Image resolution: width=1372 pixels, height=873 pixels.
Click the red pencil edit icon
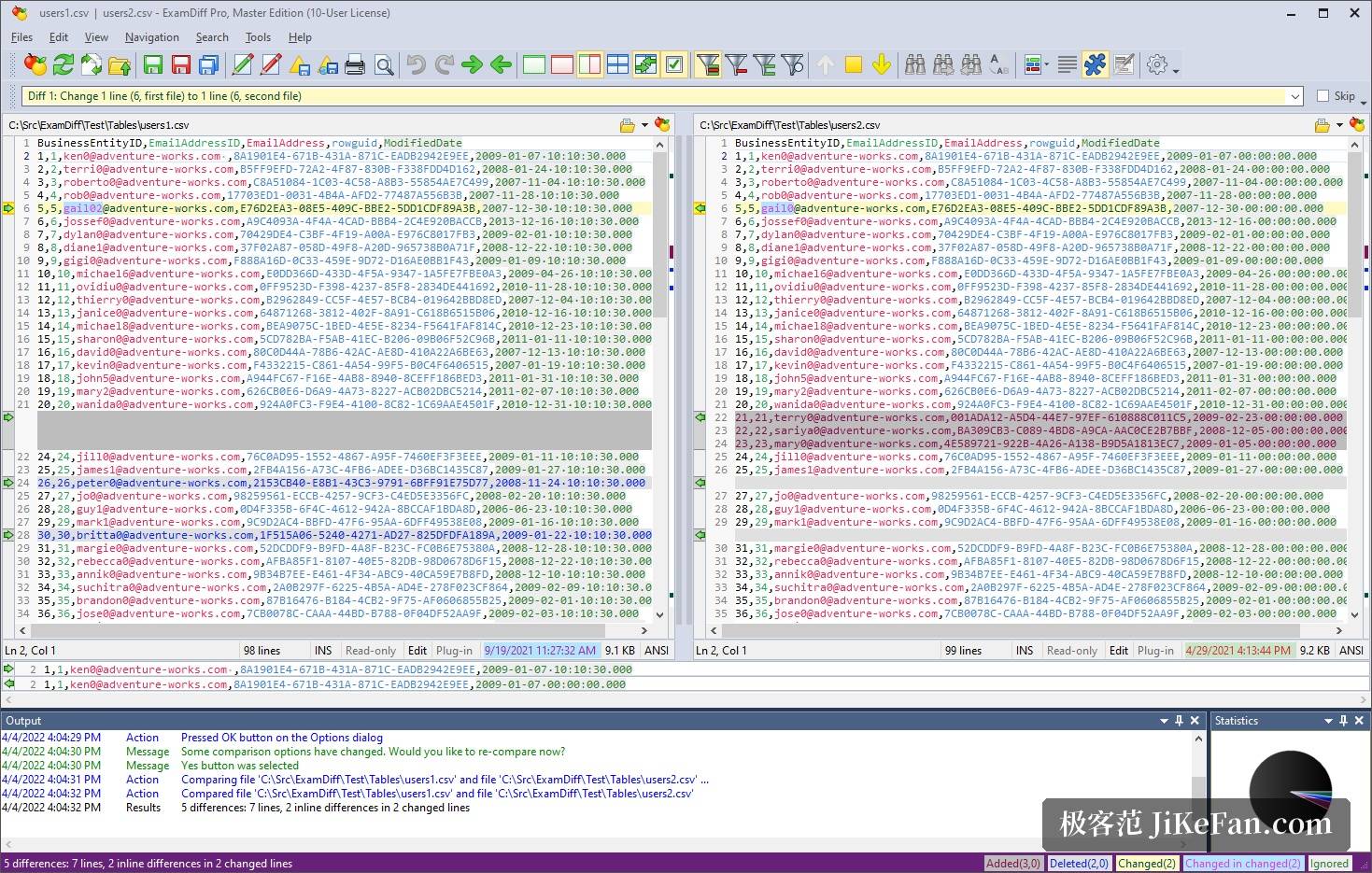pos(271,64)
